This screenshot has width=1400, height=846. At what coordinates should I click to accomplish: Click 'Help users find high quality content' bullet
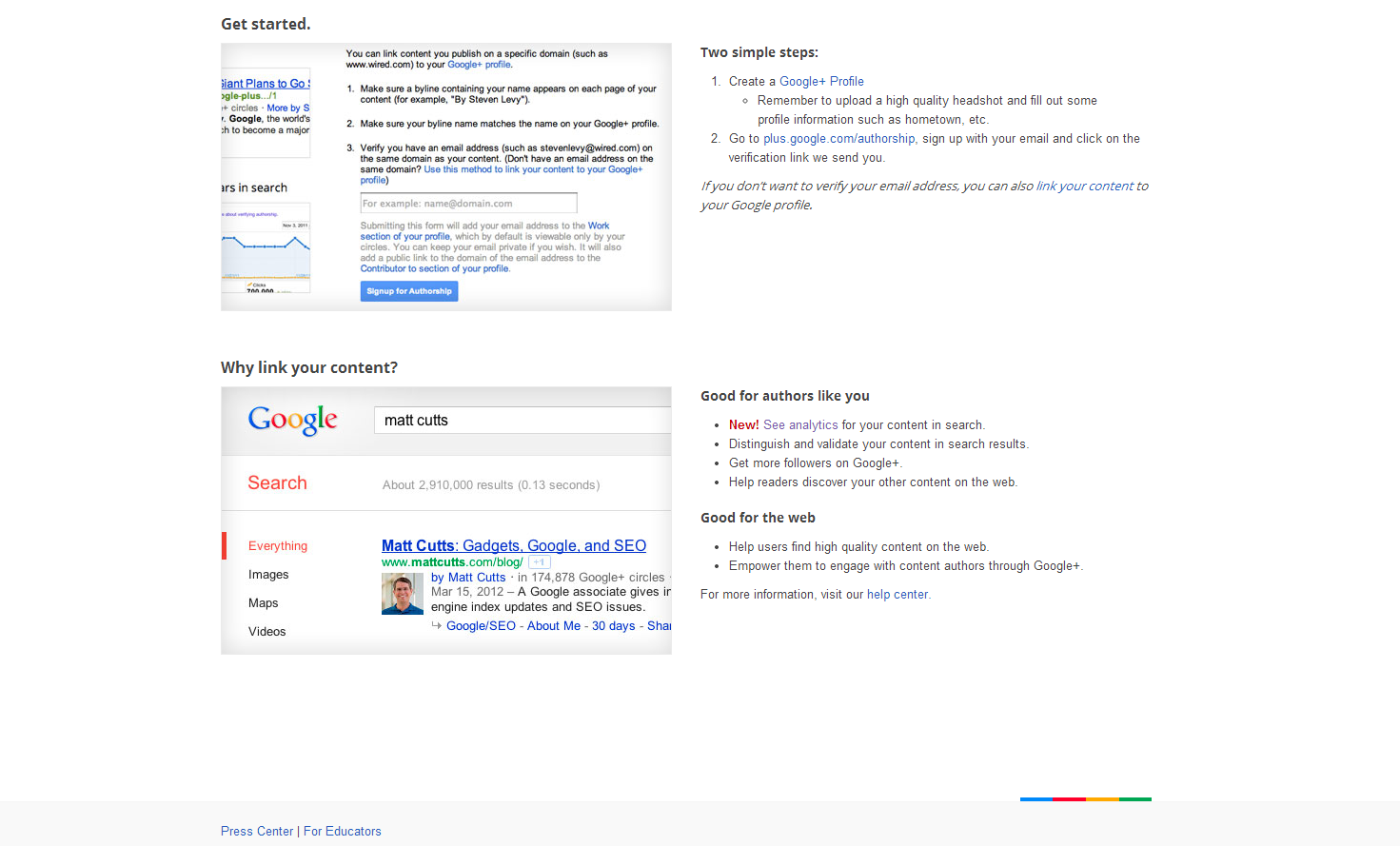click(858, 547)
